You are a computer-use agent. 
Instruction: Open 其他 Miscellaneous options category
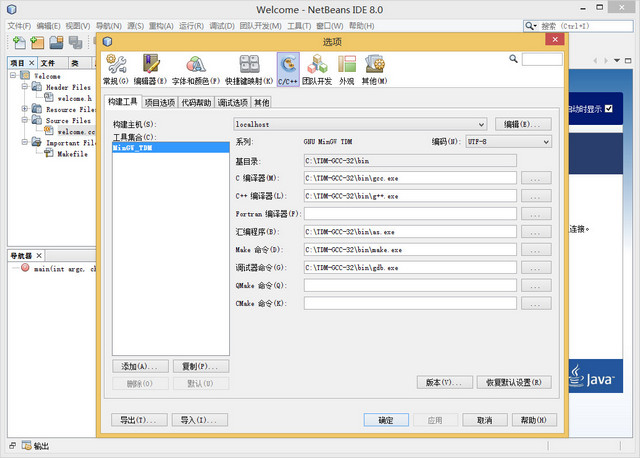click(x=374, y=69)
